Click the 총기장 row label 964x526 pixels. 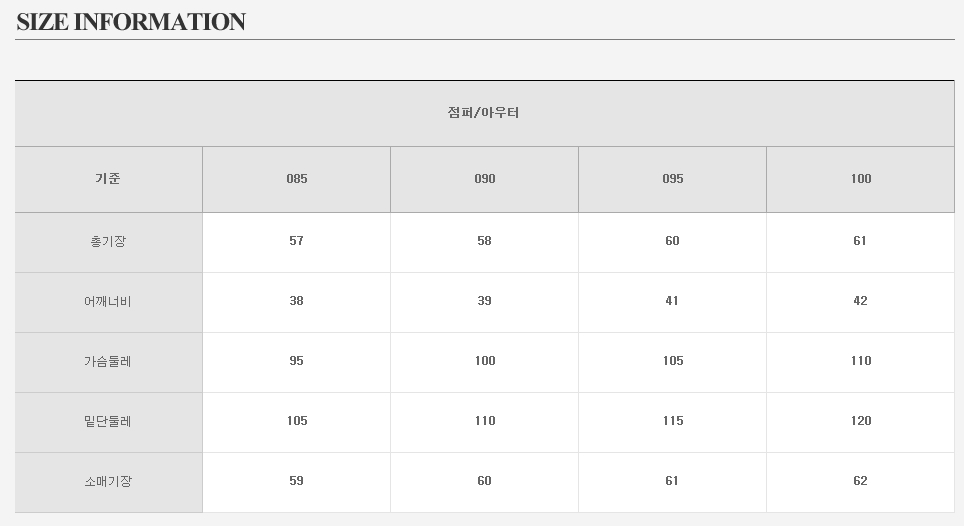(x=108, y=241)
